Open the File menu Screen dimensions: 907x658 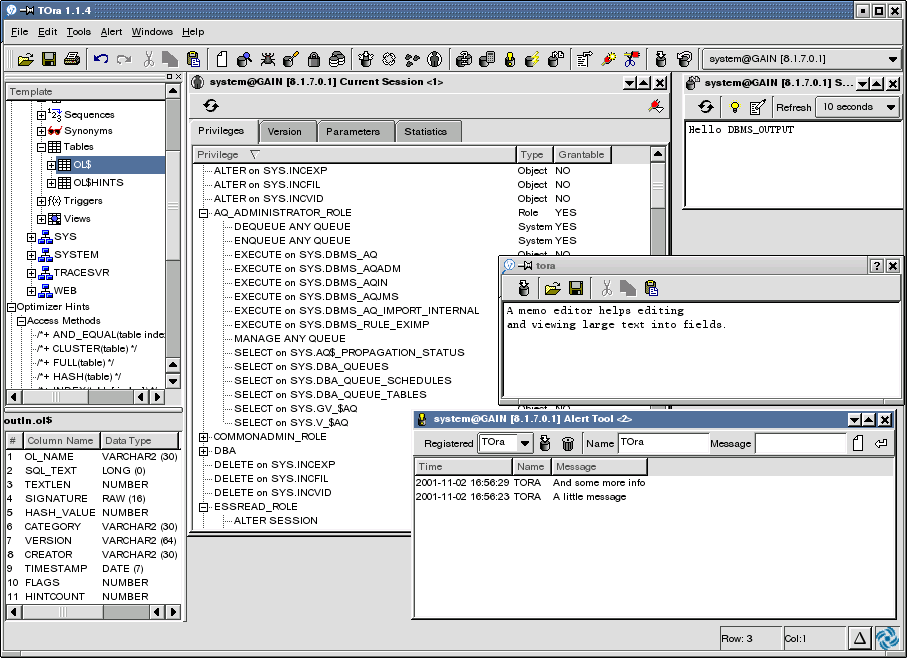[x=19, y=32]
